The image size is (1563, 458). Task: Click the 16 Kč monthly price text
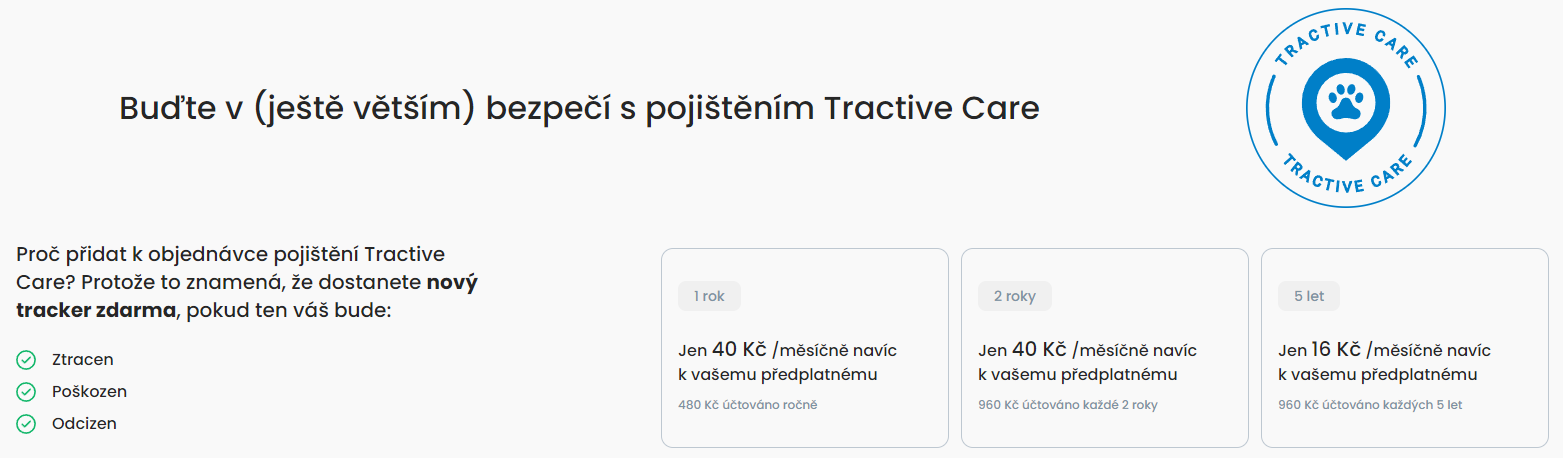coord(1336,350)
